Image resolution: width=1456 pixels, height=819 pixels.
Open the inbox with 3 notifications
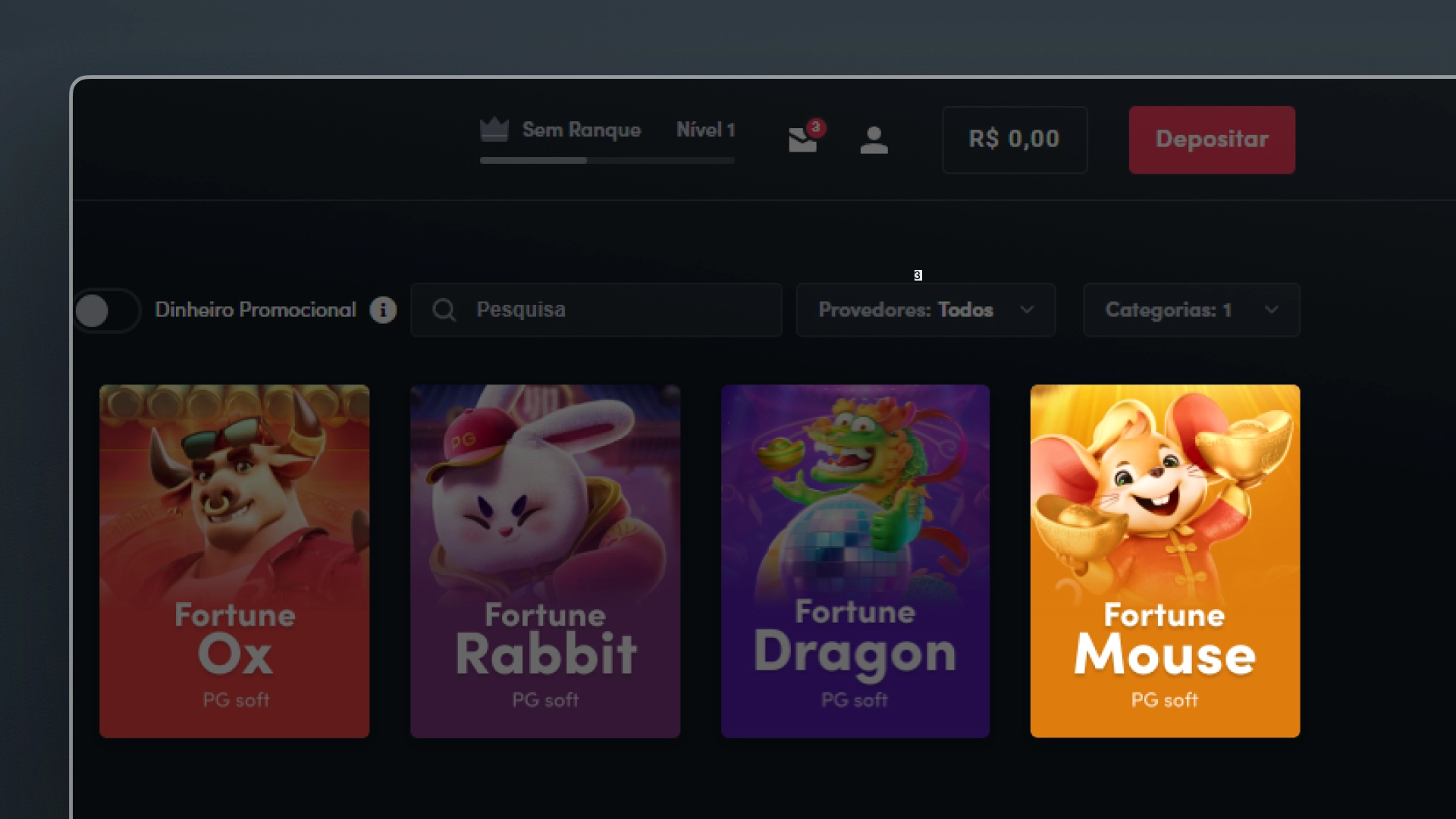pyautogui.click(x=802, y=141)
